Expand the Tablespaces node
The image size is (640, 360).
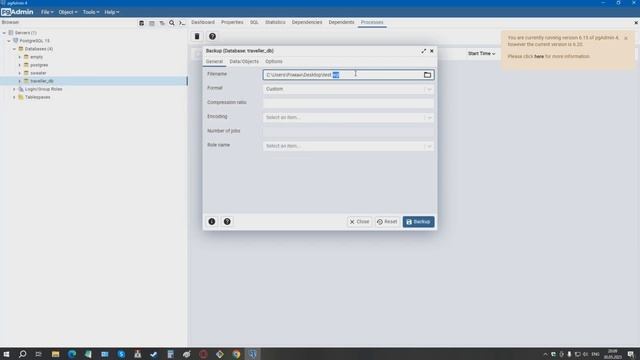(14, 97)
